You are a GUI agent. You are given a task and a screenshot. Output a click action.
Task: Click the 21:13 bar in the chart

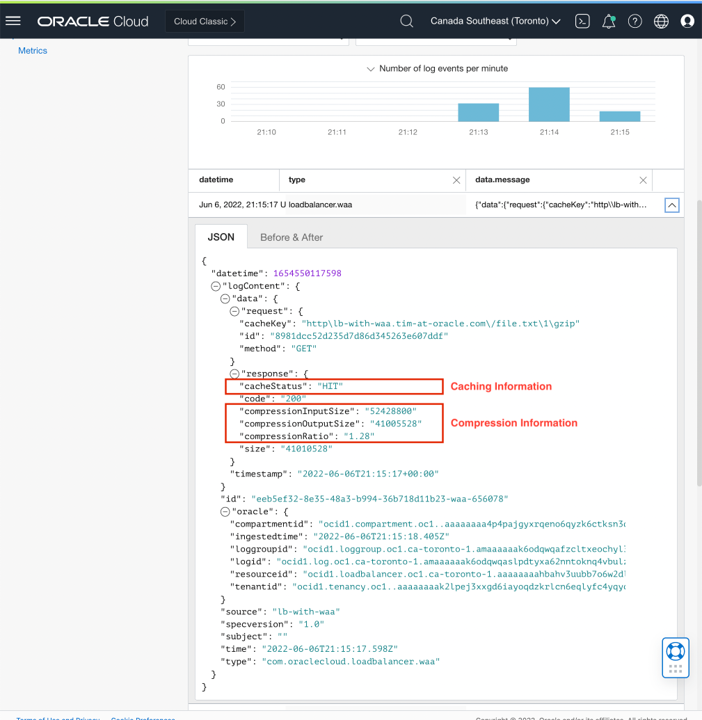pos(478,112)
